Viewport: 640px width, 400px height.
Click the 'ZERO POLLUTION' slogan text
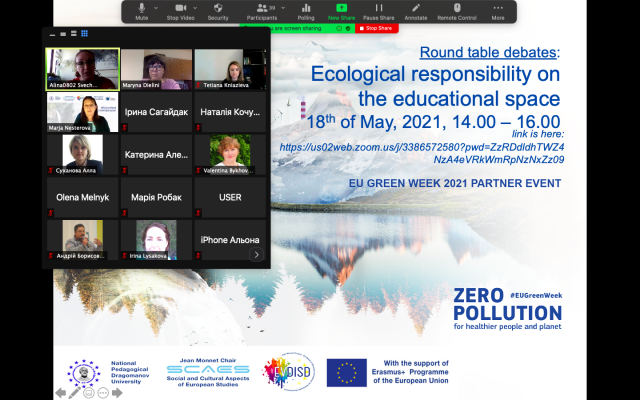click(507, 304)
